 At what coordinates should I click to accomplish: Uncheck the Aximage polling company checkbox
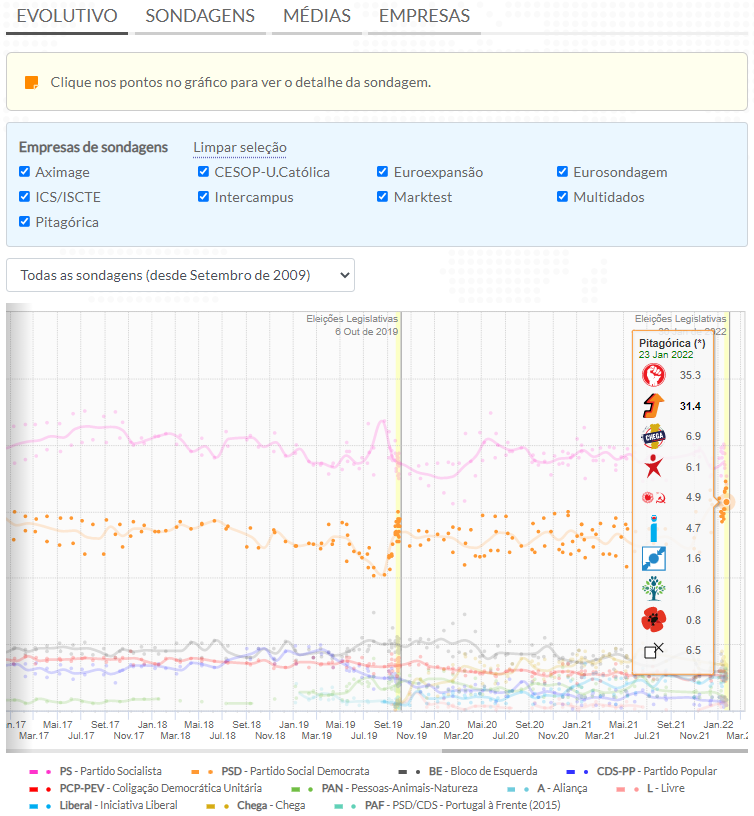click(25, 172)
